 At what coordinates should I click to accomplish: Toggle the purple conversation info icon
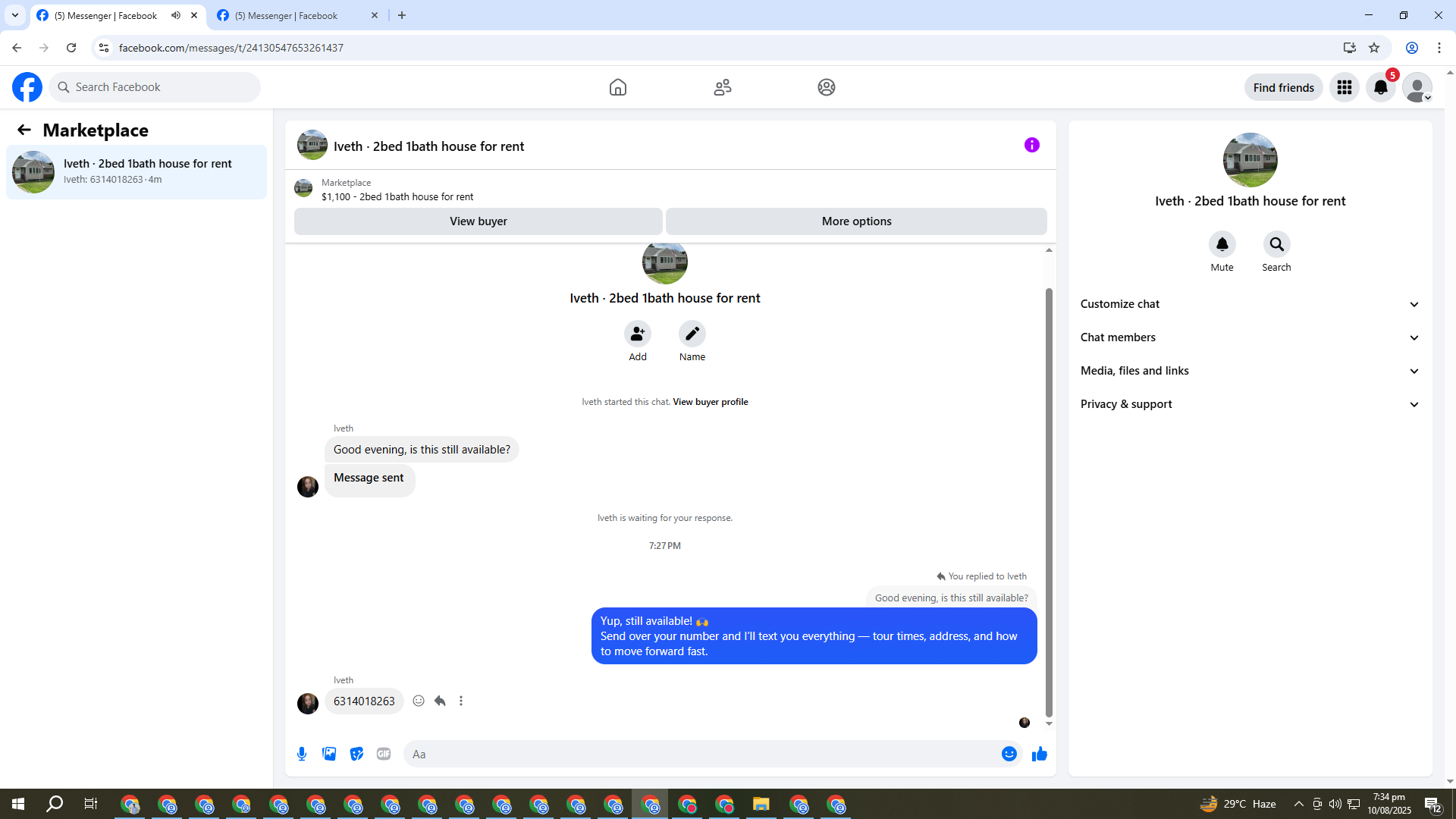[x=1031, y=145]
